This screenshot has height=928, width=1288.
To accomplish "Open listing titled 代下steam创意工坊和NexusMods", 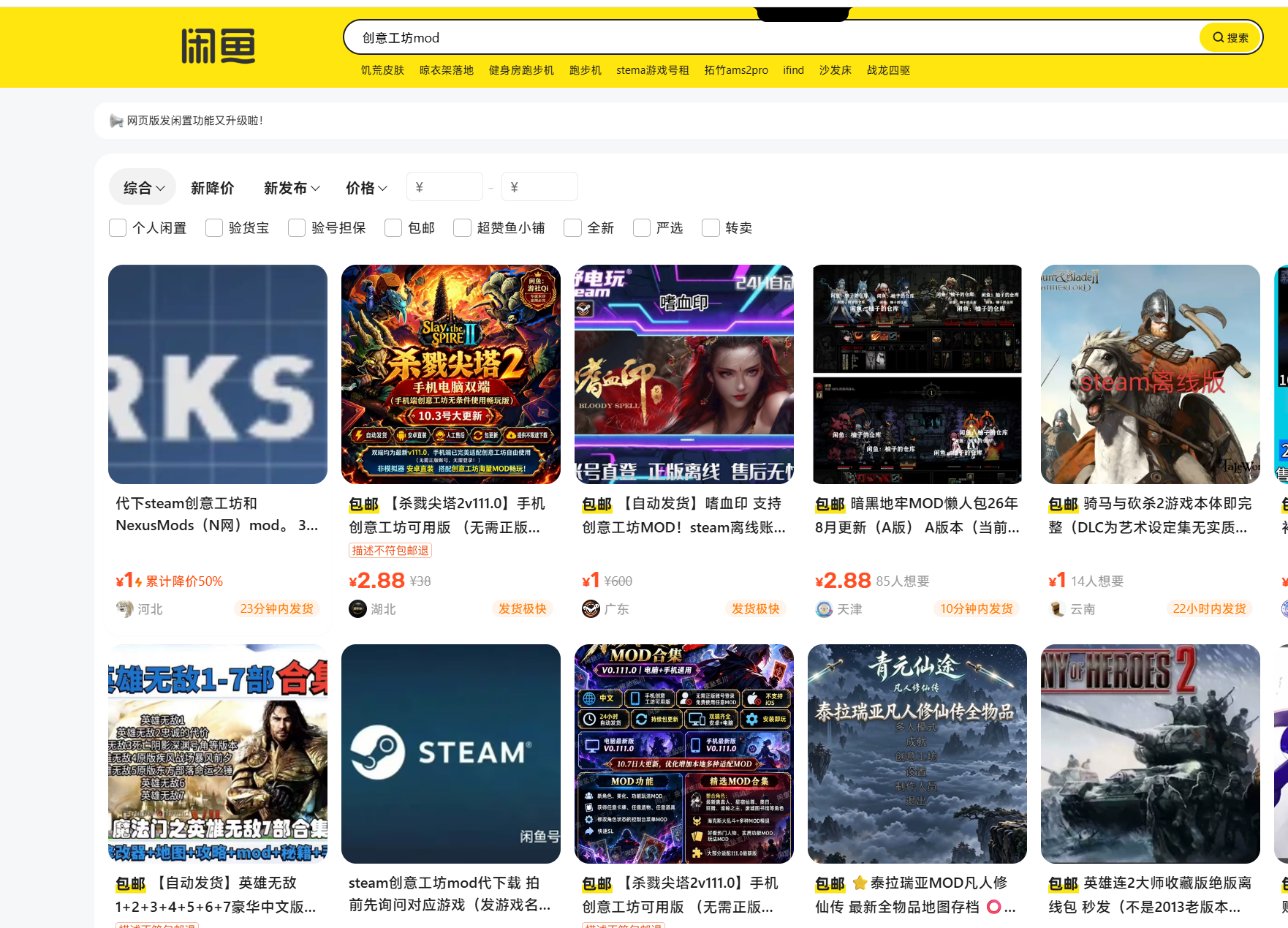I will (x=217, y=514).
